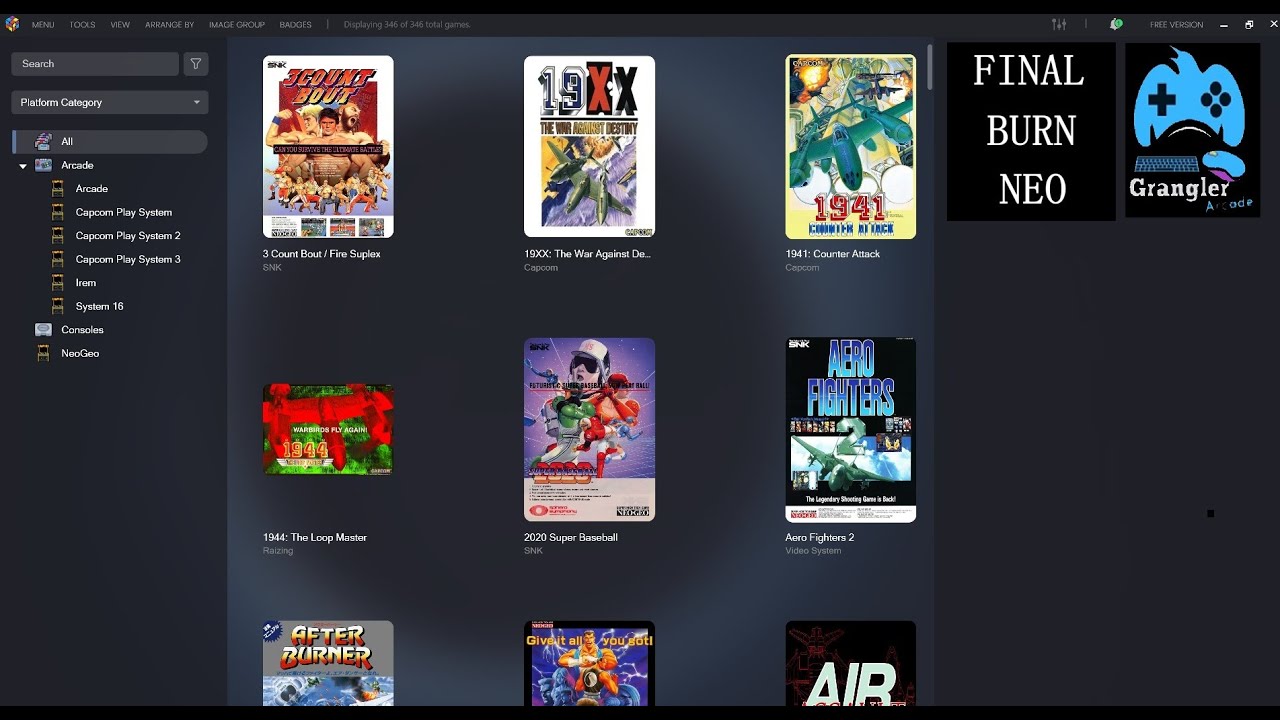Click the '19XX: The War Against De...' title
The width and height of the screenshot is (1280, 720).
pyautogui.click(x=587, y=254)
